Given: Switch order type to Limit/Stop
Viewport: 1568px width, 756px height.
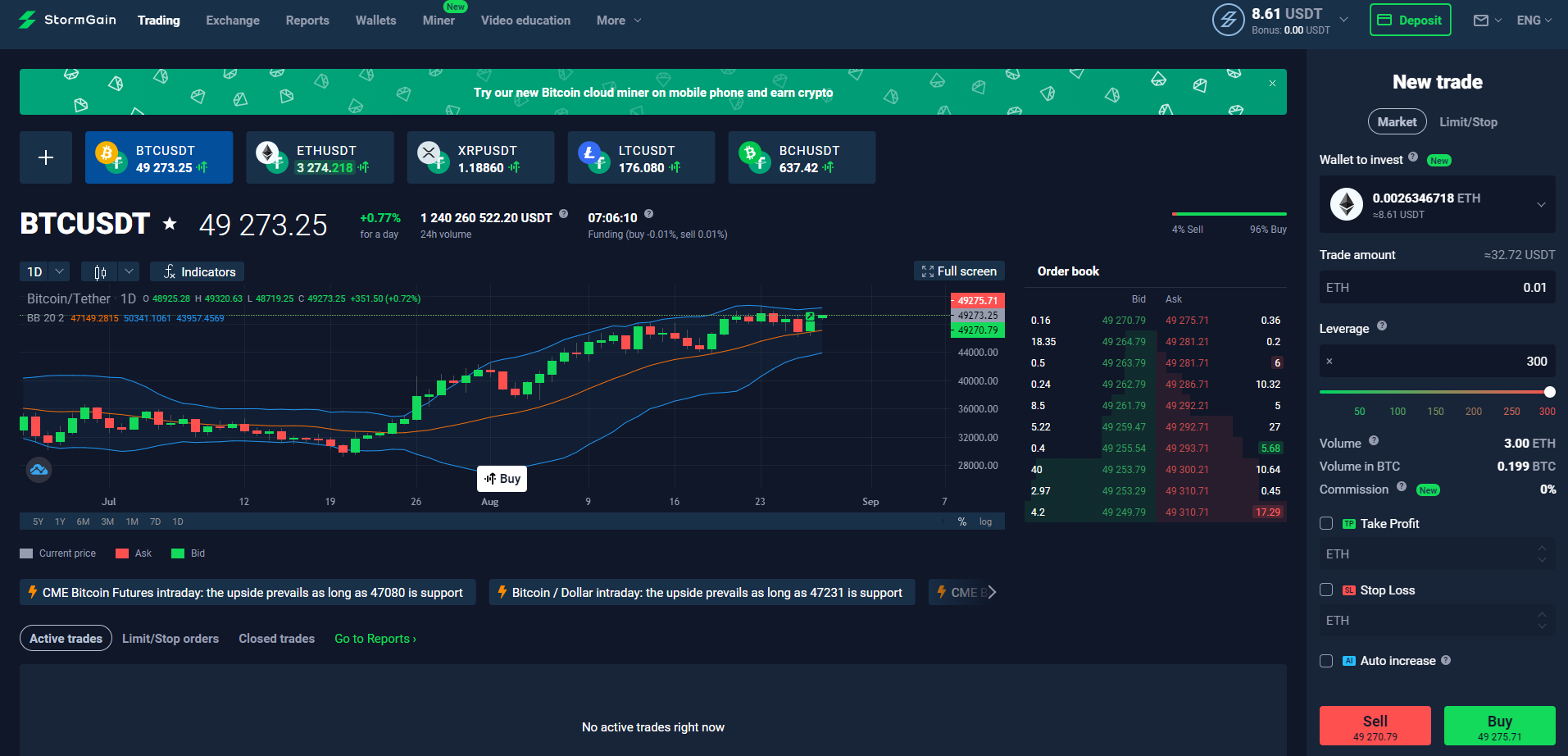Looking at the screenshot, I should 1468,122.
